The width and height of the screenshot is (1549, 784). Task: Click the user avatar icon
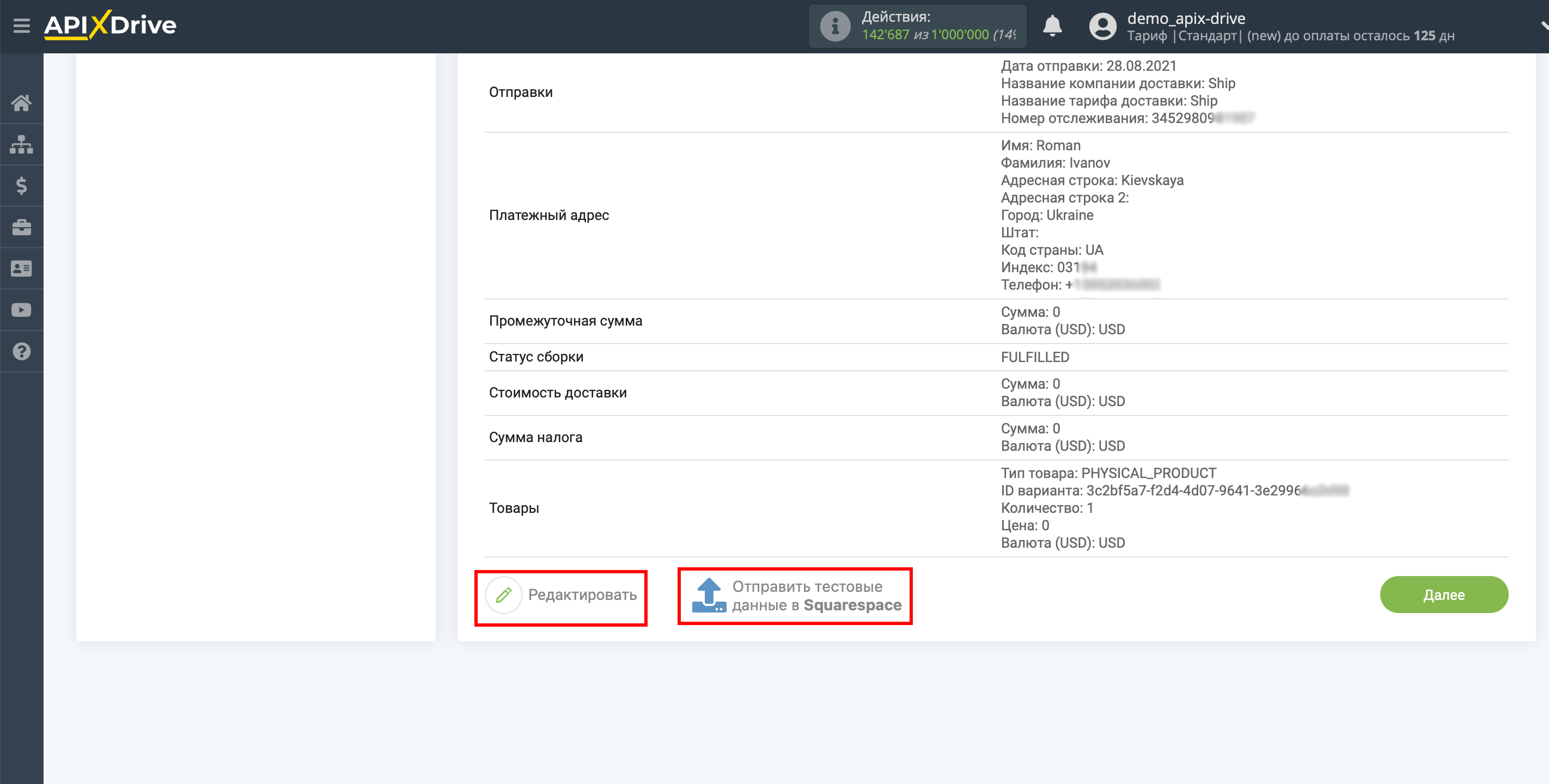point(1102,26)
